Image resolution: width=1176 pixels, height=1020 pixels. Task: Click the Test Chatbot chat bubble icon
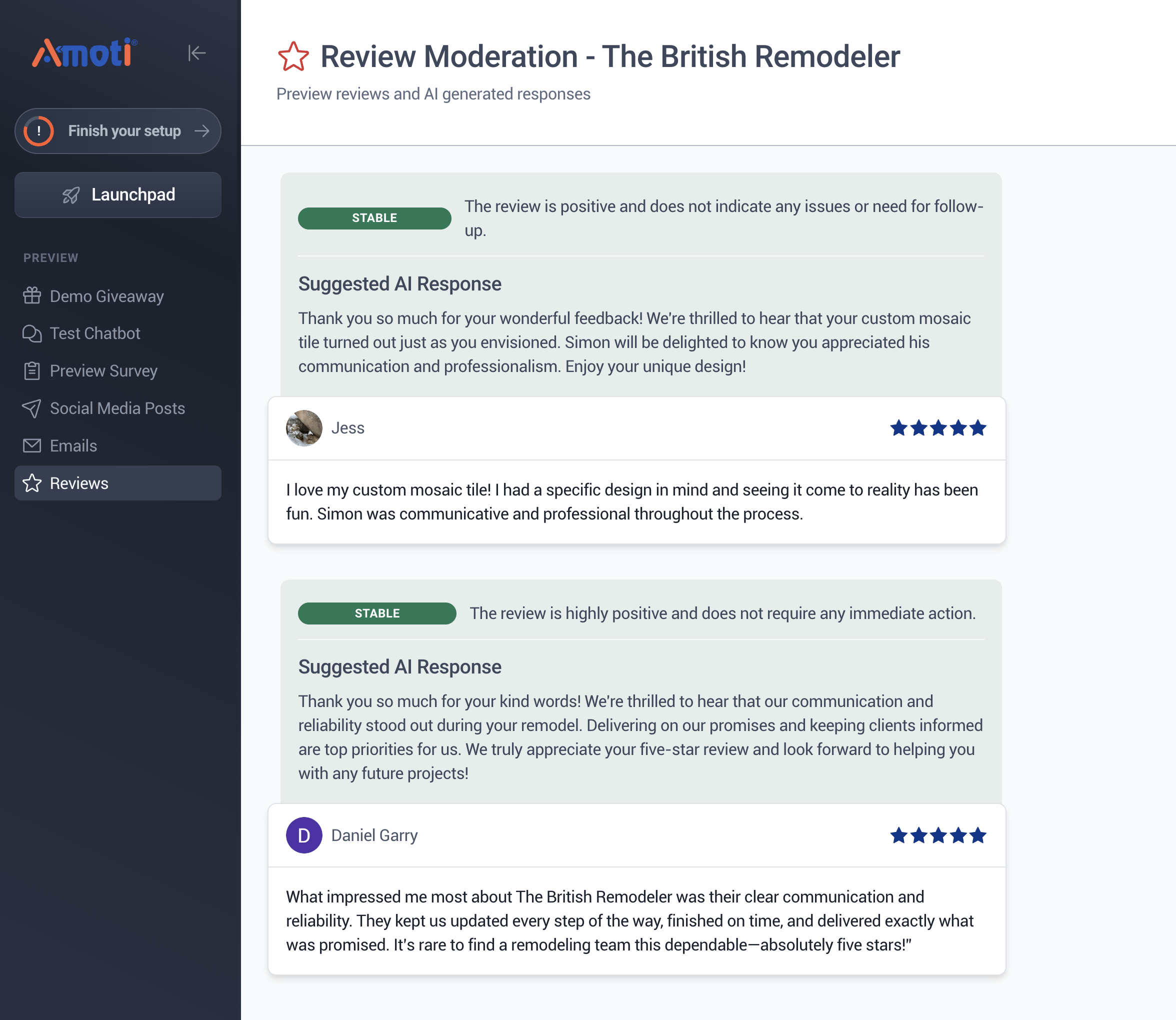click(x=32, y=333)
